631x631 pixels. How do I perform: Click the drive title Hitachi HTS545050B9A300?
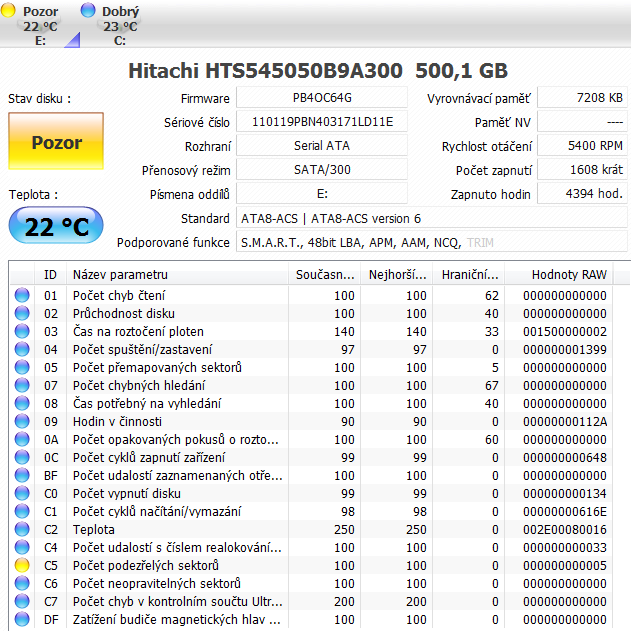click(265, 71)
